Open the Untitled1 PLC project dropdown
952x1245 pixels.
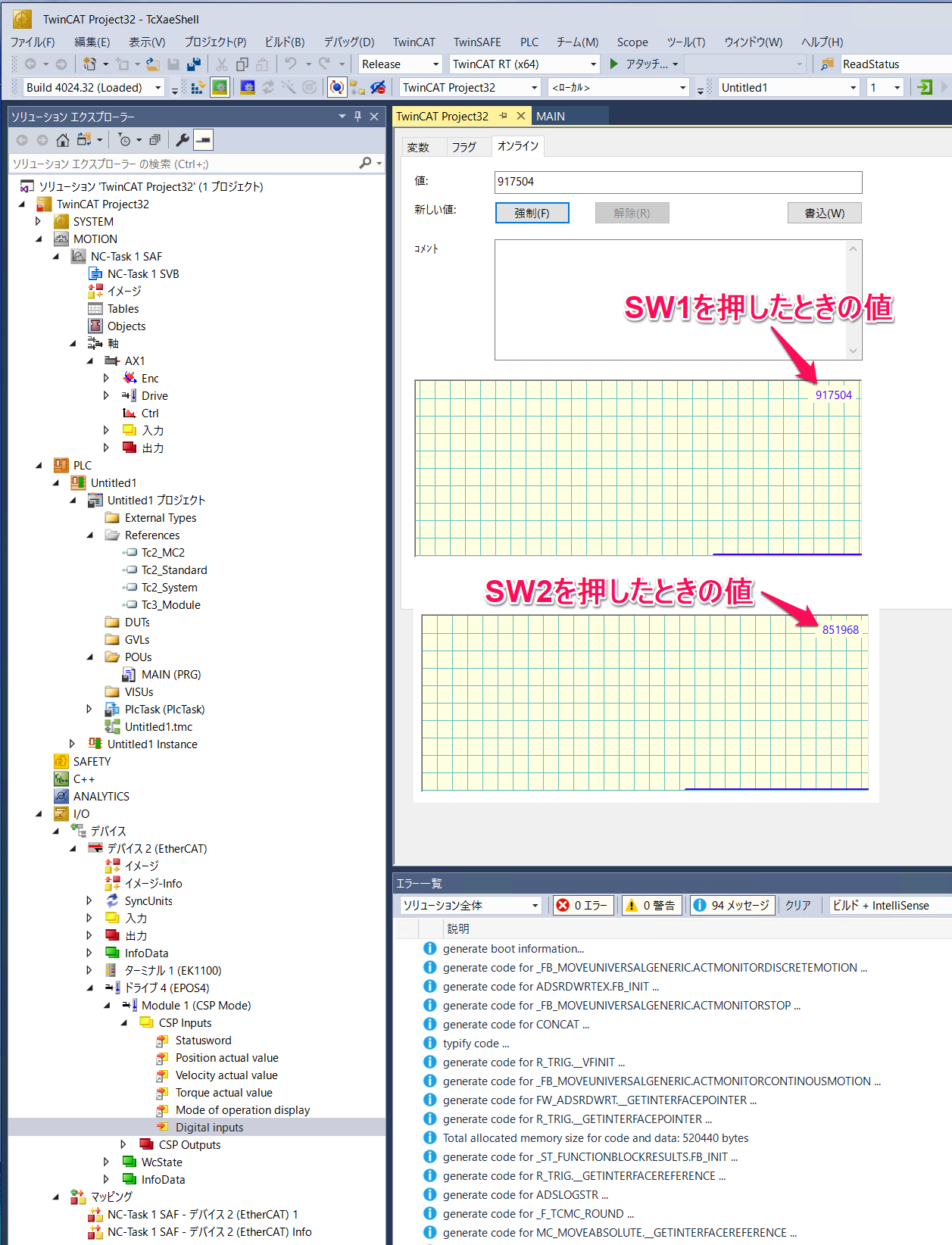pyautogui.click(x=853, y=88)
